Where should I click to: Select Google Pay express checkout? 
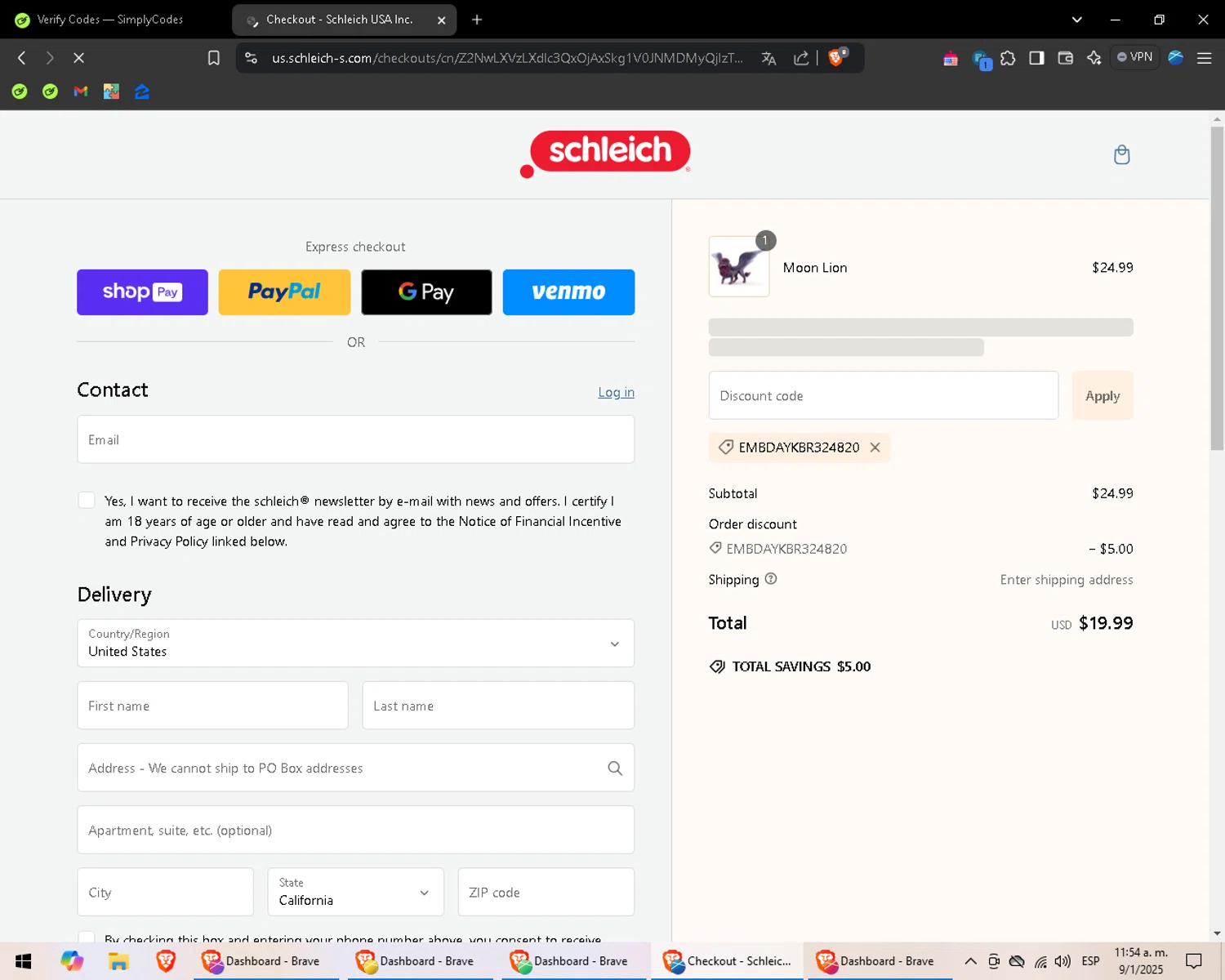(x=426, y=292)
